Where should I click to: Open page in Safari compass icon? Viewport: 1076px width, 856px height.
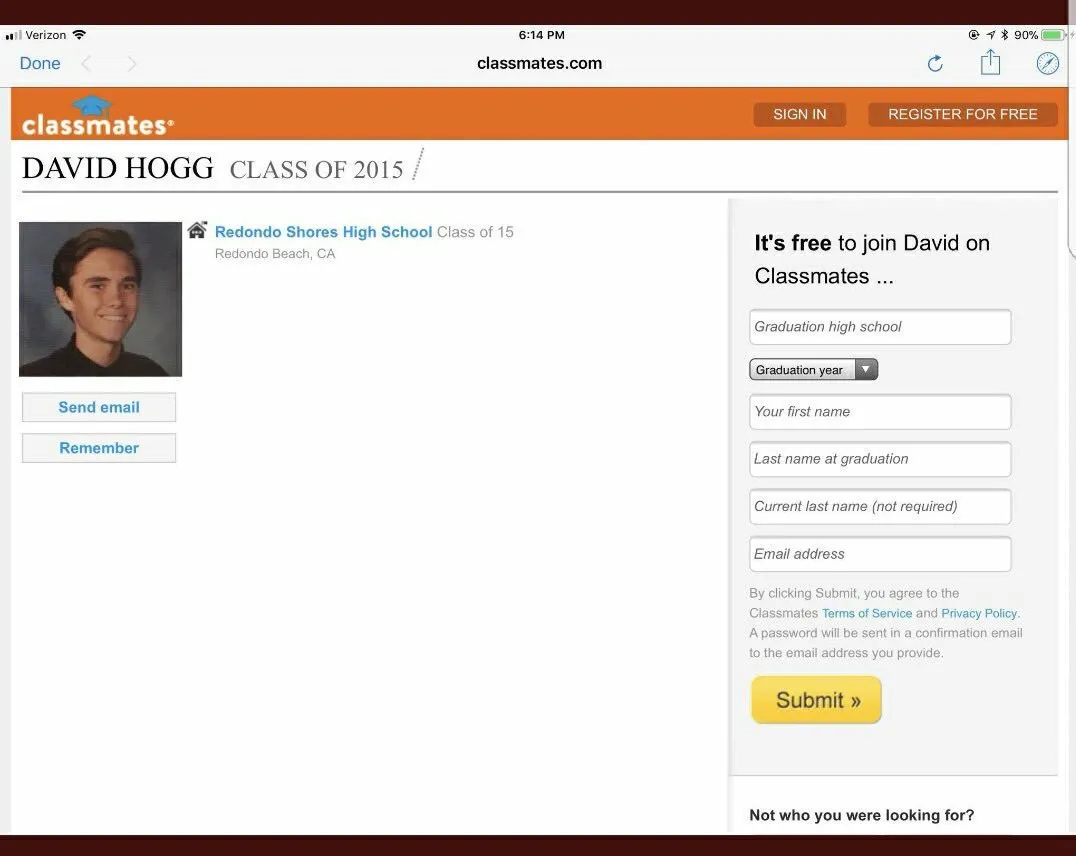(1047, 63)
